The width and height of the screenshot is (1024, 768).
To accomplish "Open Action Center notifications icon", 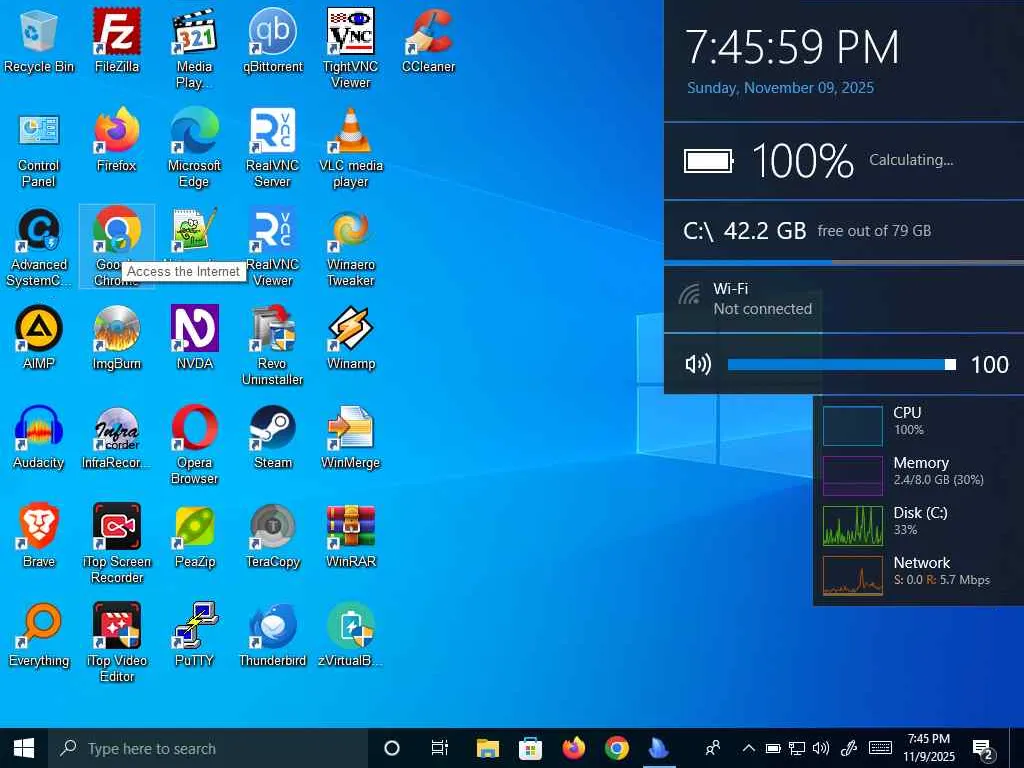I will pos(983,750).
